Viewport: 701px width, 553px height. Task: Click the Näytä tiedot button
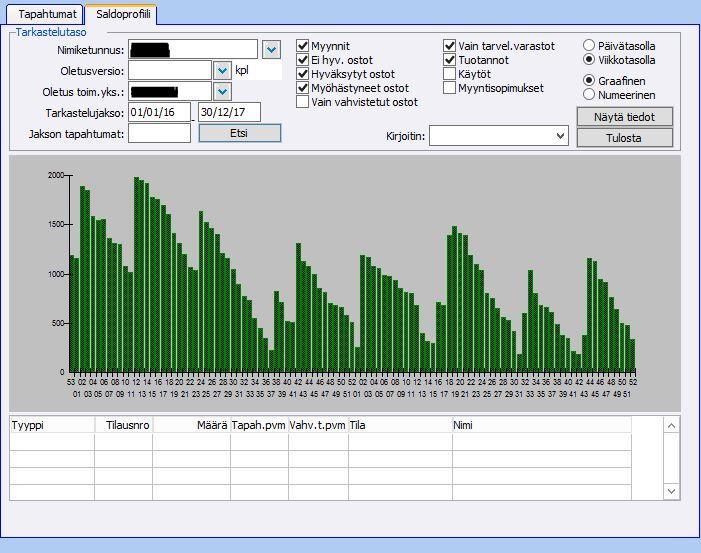625,117
